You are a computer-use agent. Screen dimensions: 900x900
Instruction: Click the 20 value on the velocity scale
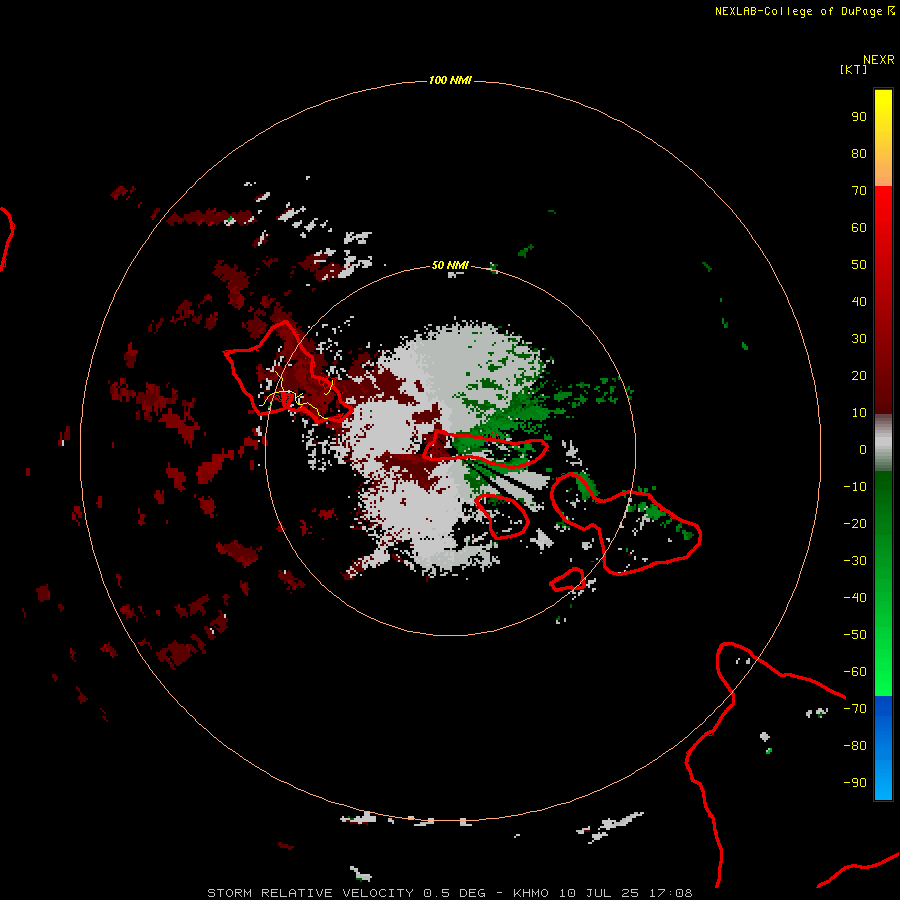tap(859, 375)
